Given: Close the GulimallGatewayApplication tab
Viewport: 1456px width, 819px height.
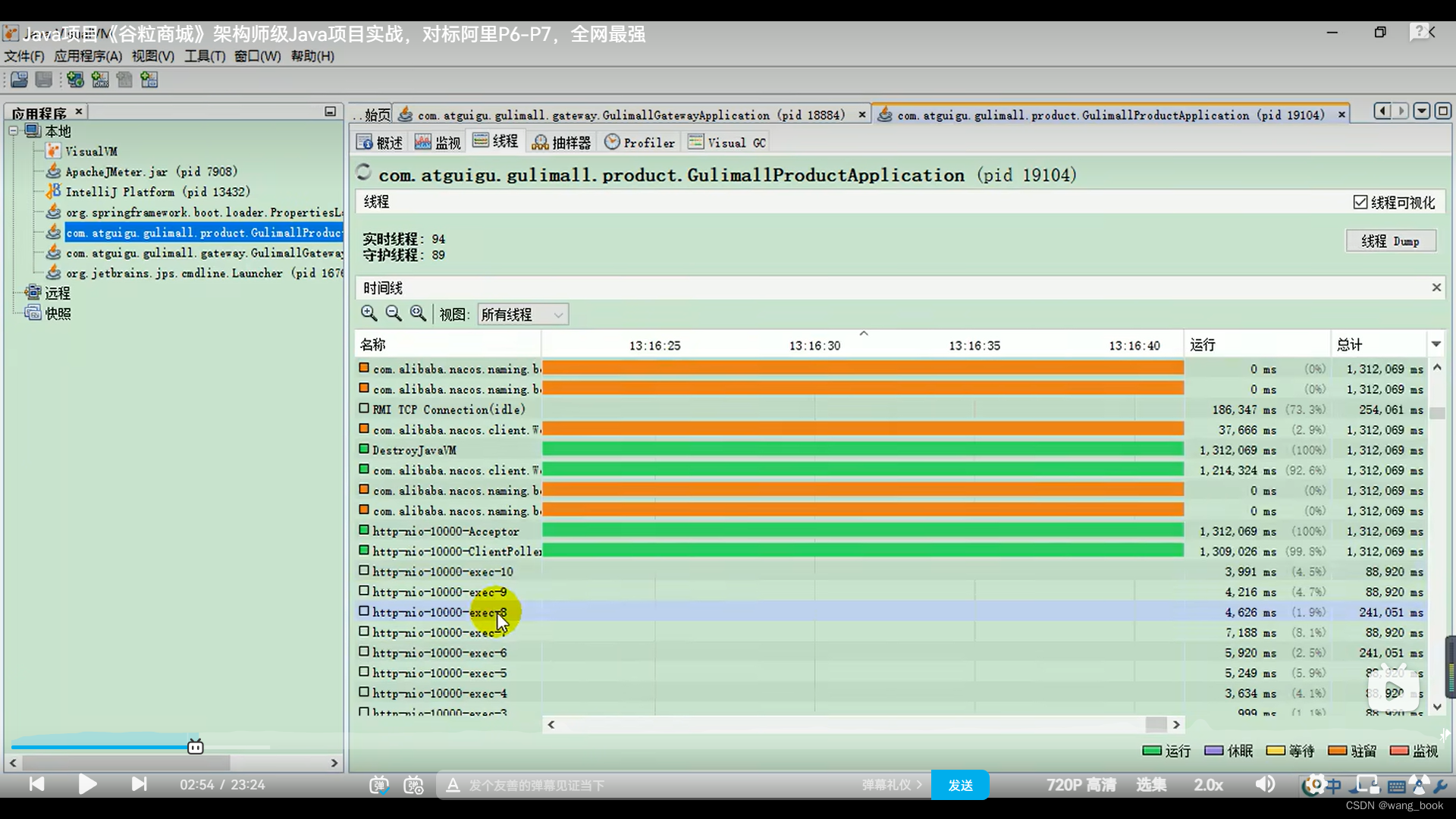Looking at the screenshot, I should (x=862, y=115).
